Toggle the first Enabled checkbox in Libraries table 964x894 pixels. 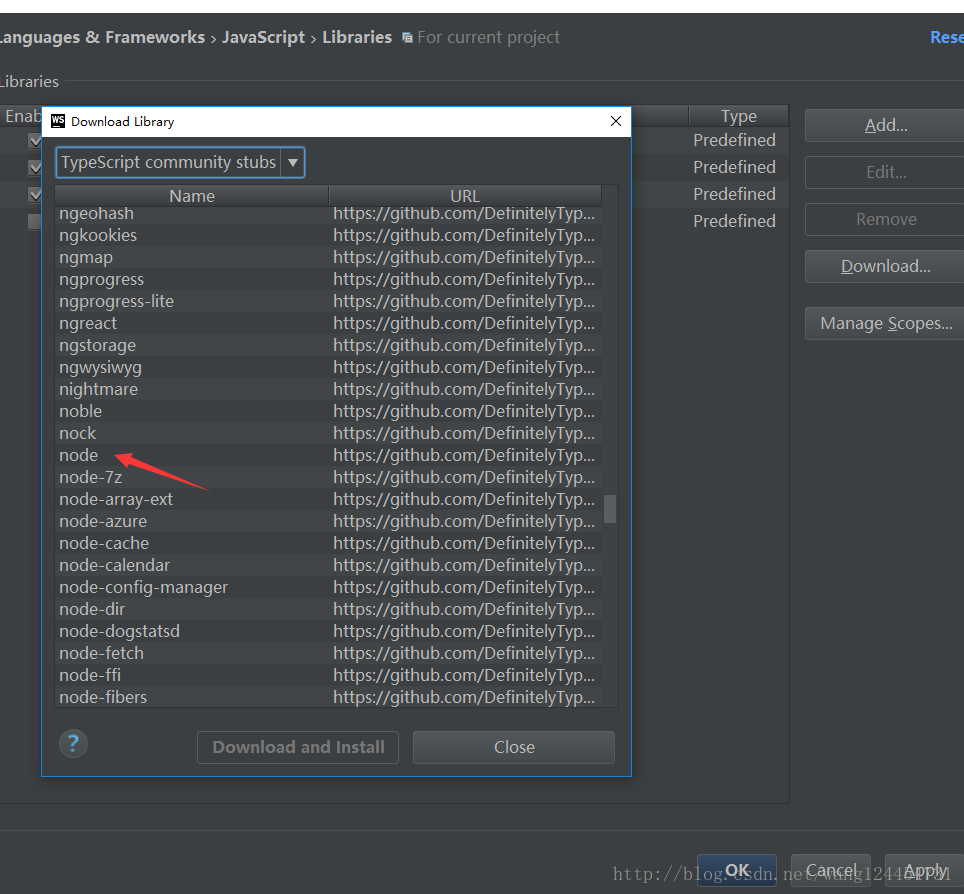tap(35, 141)
